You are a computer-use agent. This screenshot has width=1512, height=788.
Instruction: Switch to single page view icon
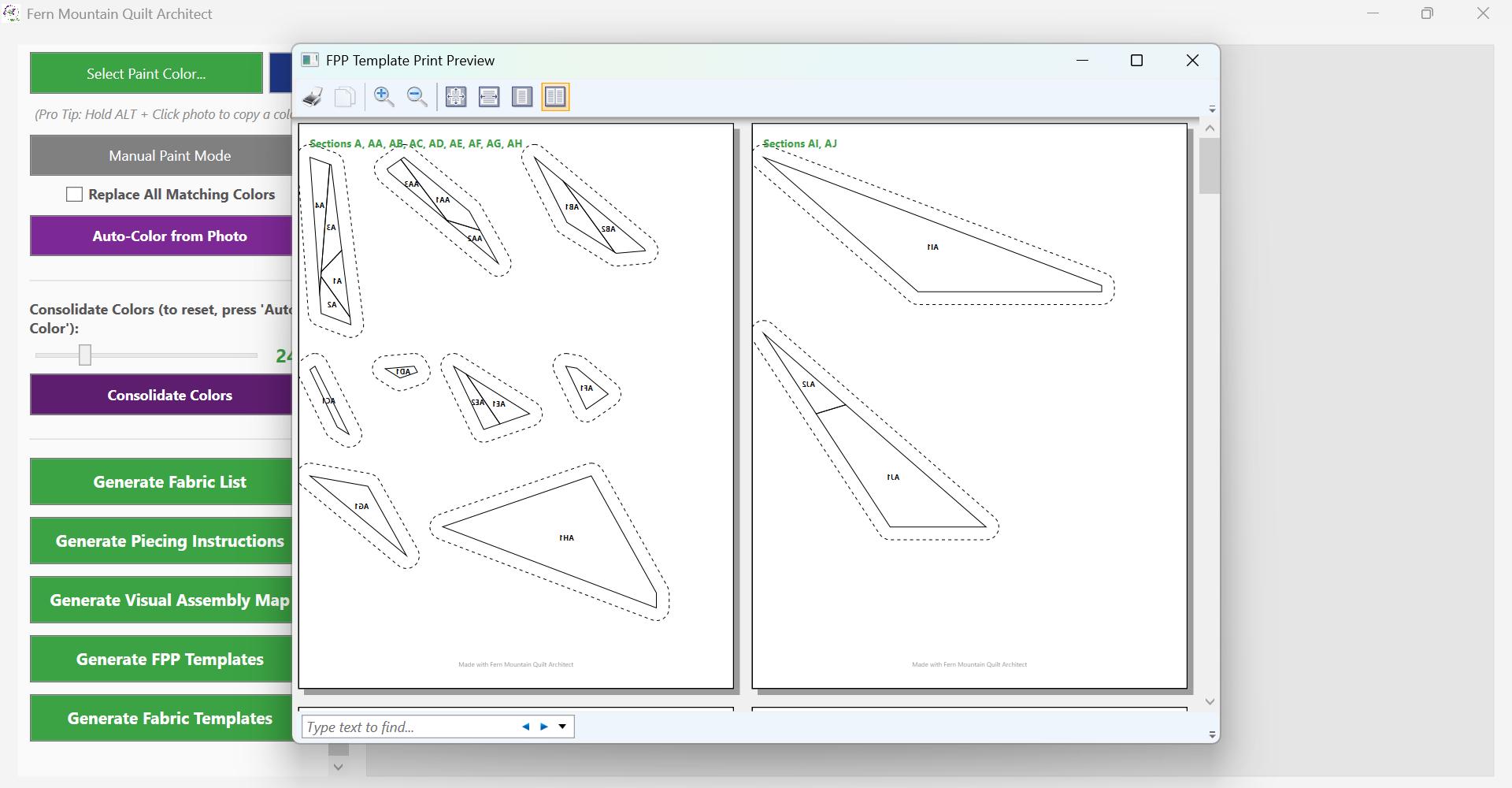click(522, 97)
